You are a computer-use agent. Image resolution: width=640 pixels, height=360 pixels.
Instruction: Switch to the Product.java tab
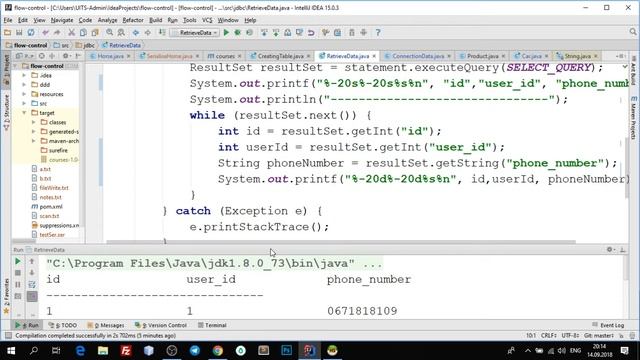pos(482,56)
